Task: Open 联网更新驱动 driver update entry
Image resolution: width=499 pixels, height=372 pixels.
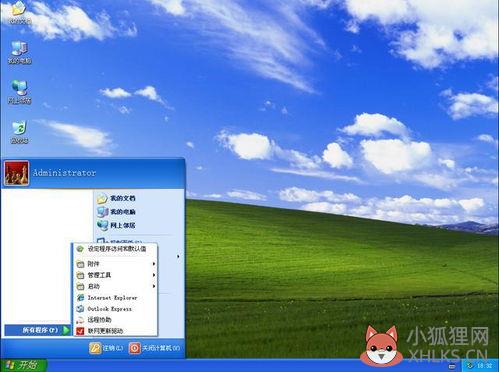Action: 115,331
